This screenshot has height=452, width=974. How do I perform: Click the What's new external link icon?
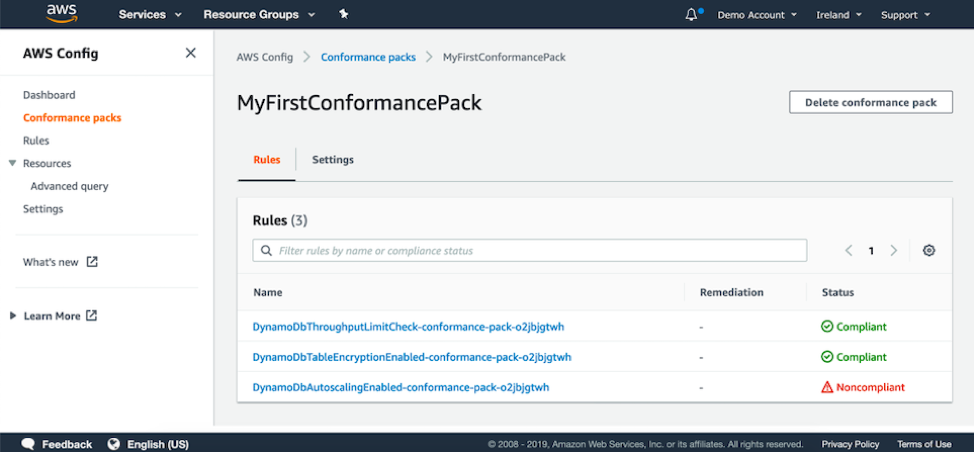[x=92, y=262]
